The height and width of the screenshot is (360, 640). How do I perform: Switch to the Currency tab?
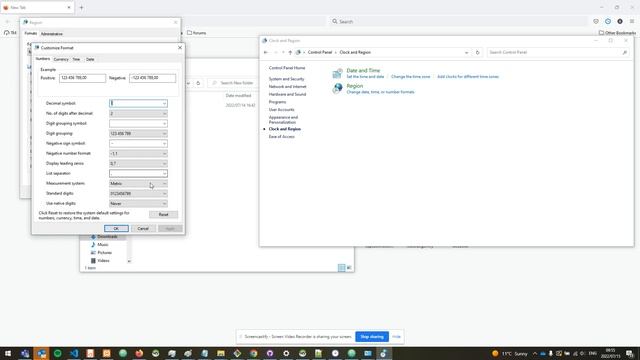click(x=61, y=59)
